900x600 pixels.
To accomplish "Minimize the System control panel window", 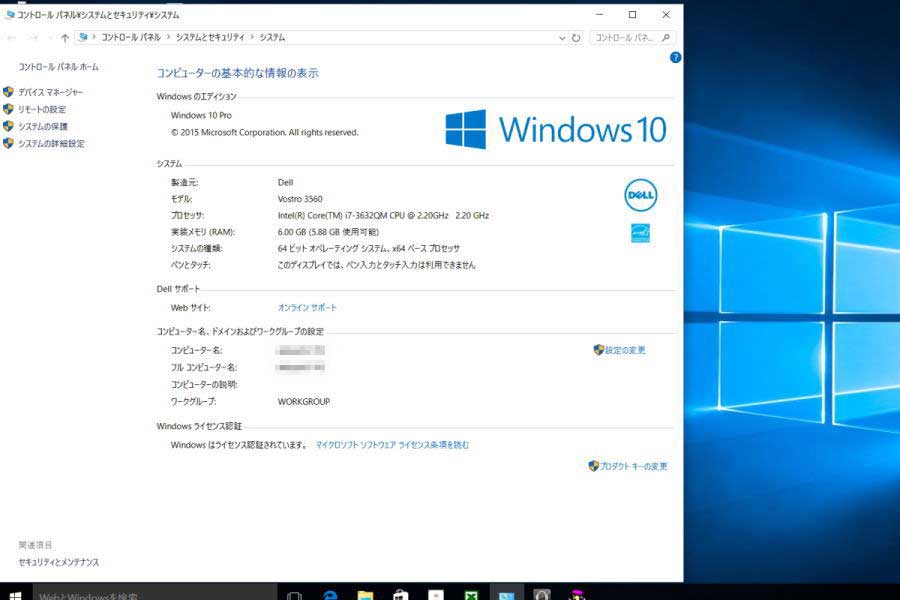I will pyautogui.click(x=599, y=15).
